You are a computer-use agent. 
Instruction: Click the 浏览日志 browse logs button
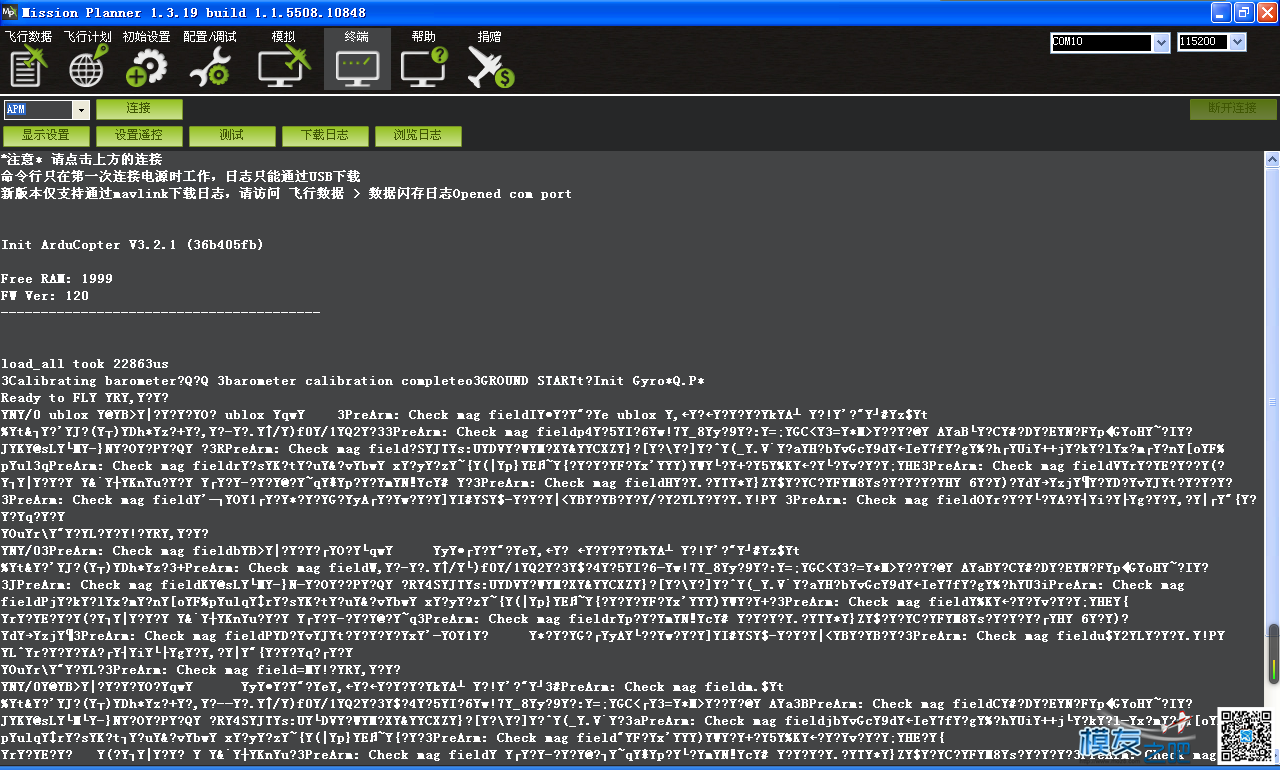tap(418, 135)
